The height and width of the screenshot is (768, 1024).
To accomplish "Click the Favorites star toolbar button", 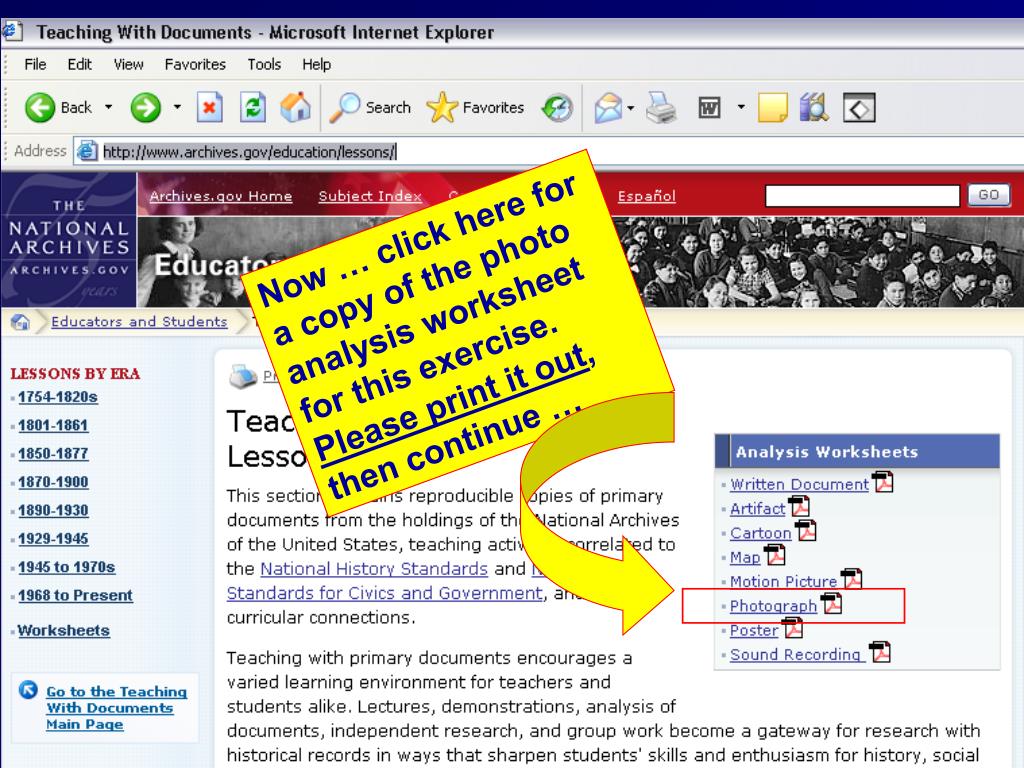I will click(x=475, y=108).
